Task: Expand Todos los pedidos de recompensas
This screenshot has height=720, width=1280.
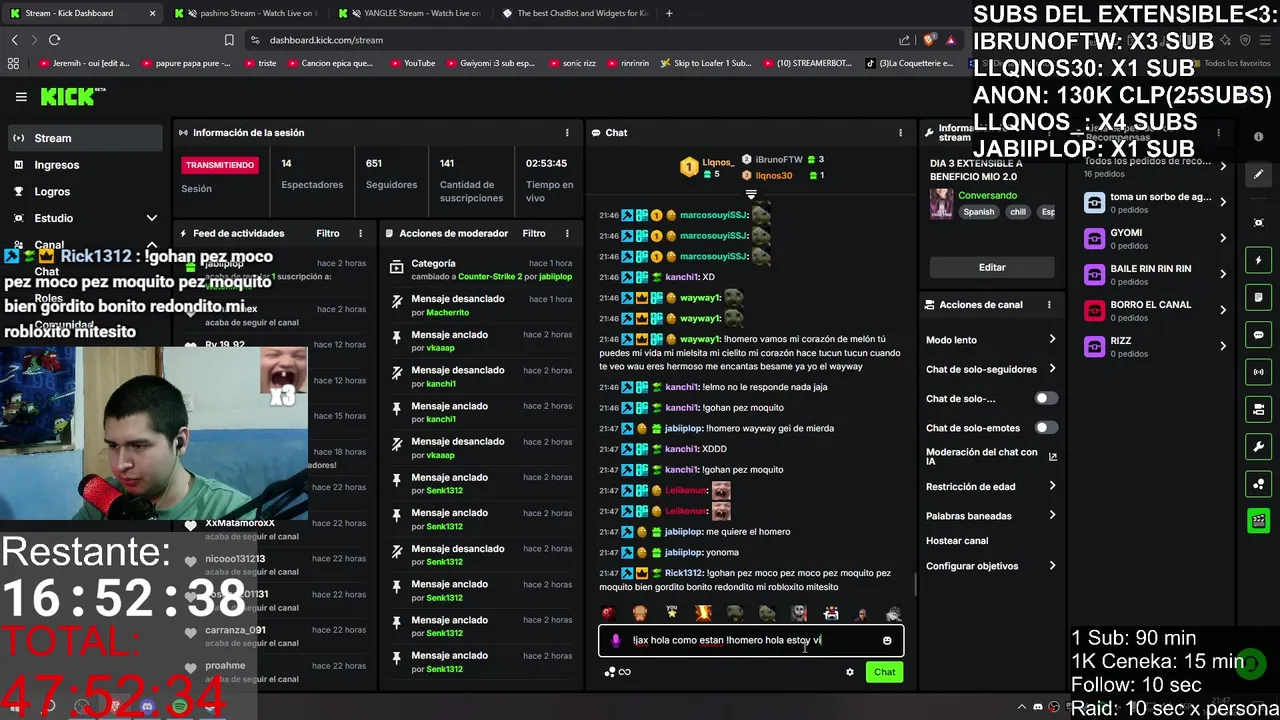Action: (x=1223, y=166)
